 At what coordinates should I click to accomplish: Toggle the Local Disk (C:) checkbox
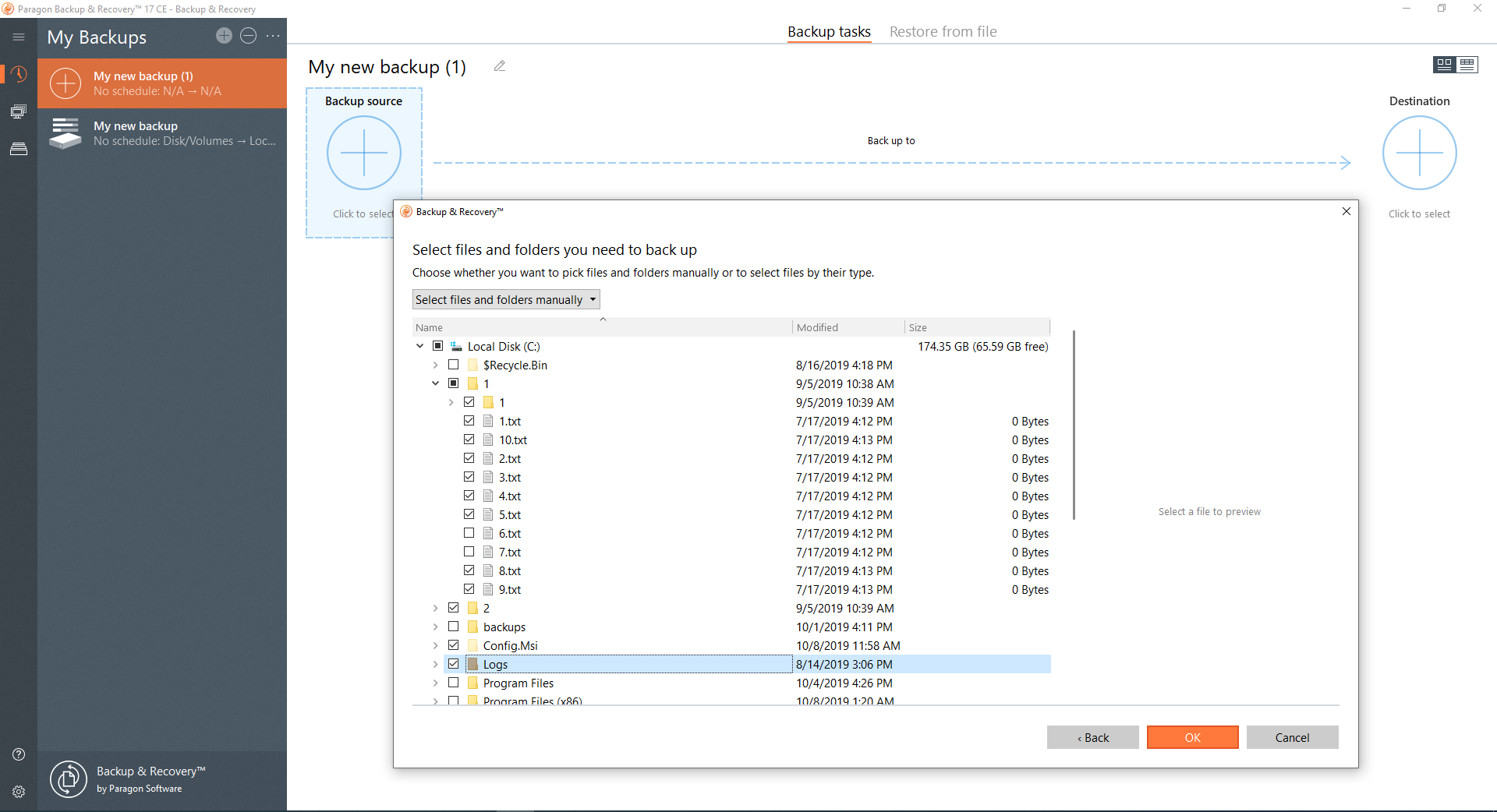[437, 346]
